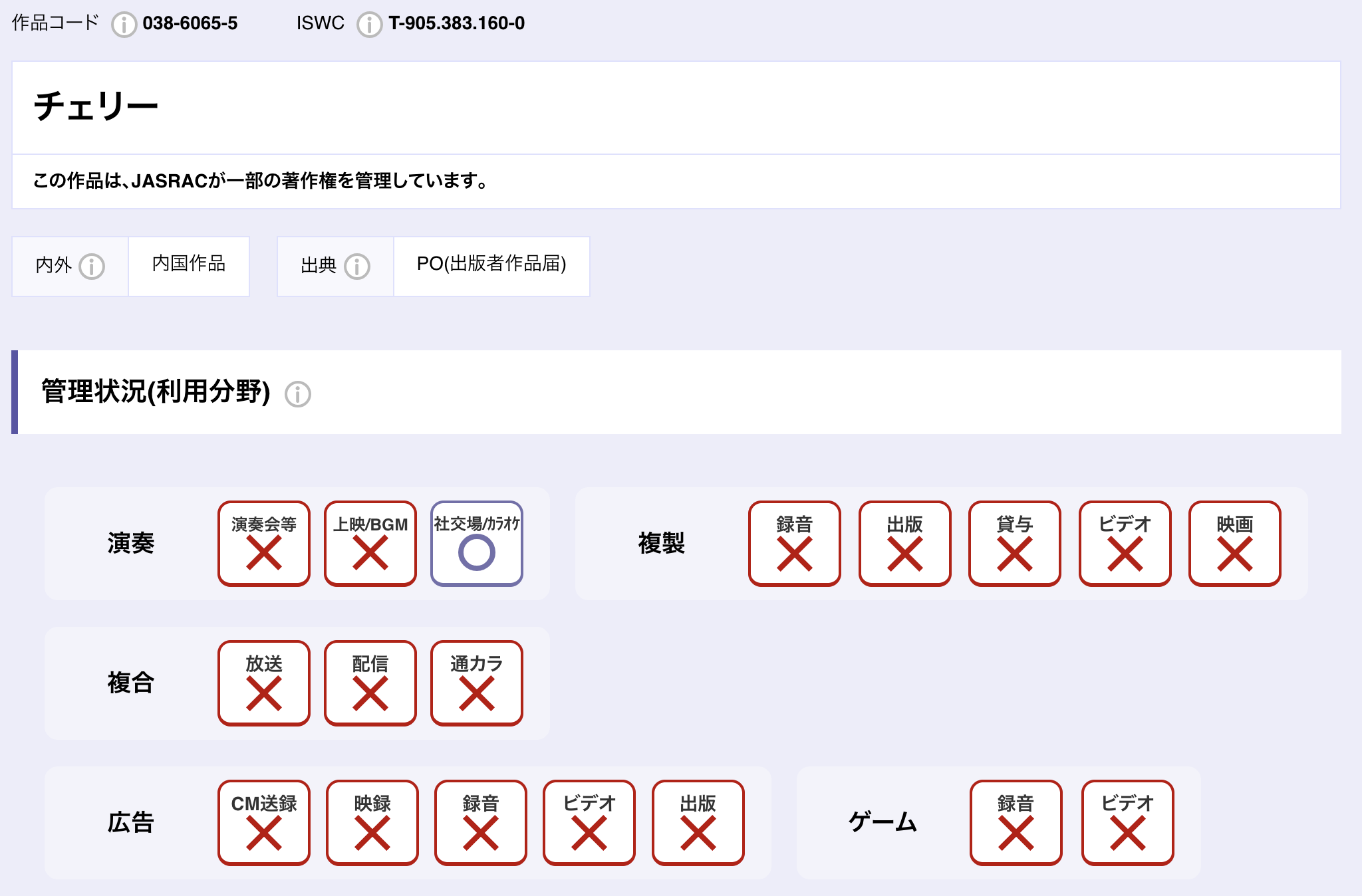Screen dimensions: 1362x896
Task: Click the 映画 tile in 複製 group
Action: (x=1235, y=544)
